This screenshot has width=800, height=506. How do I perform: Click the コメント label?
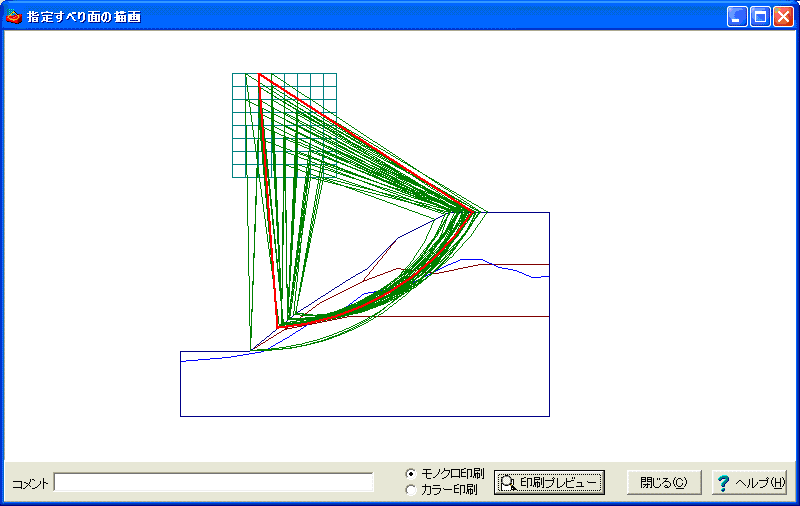coord(30,484)
